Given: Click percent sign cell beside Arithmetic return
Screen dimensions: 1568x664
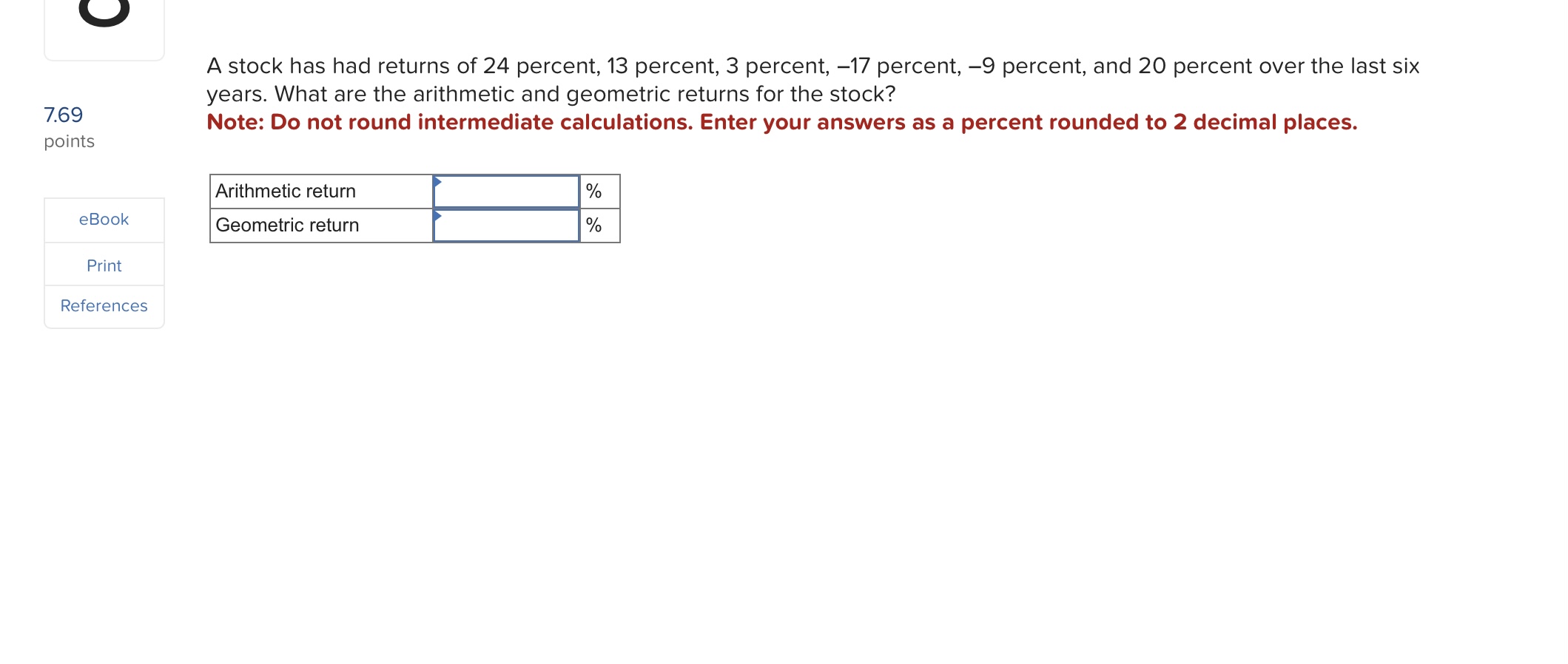Looking at the screenshot, I should (599, 192).
